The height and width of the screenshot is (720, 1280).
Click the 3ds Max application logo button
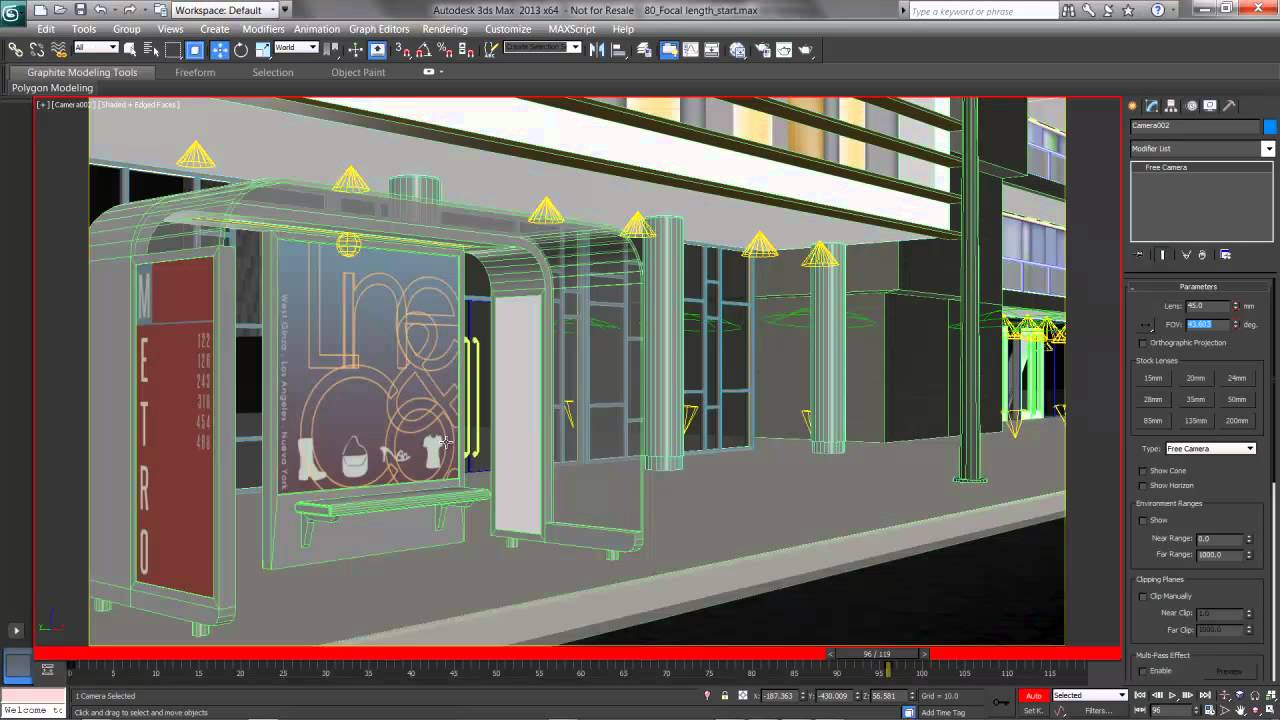click(x=14, y=12)
